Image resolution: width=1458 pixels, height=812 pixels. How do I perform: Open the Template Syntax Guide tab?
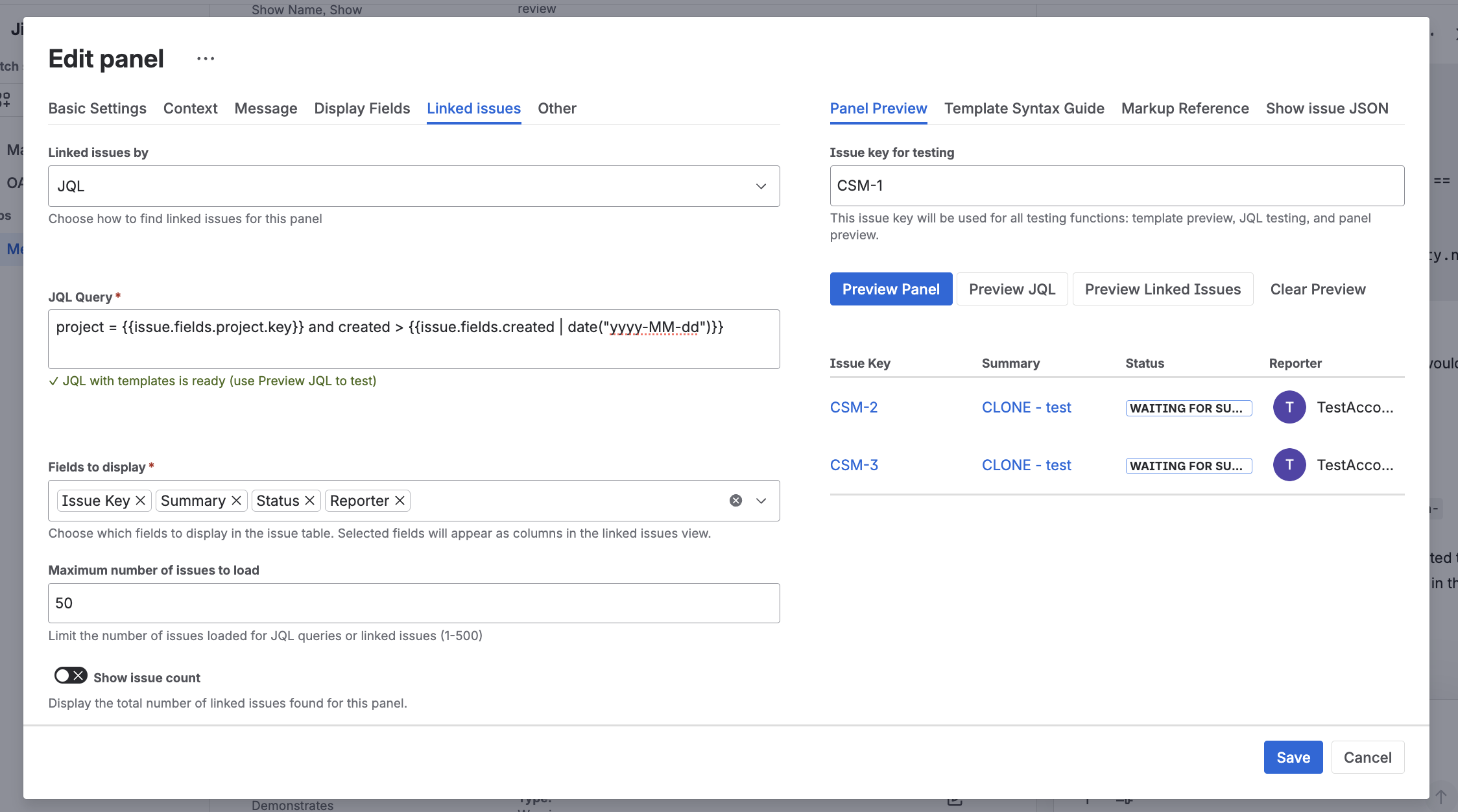(1023, 108)
